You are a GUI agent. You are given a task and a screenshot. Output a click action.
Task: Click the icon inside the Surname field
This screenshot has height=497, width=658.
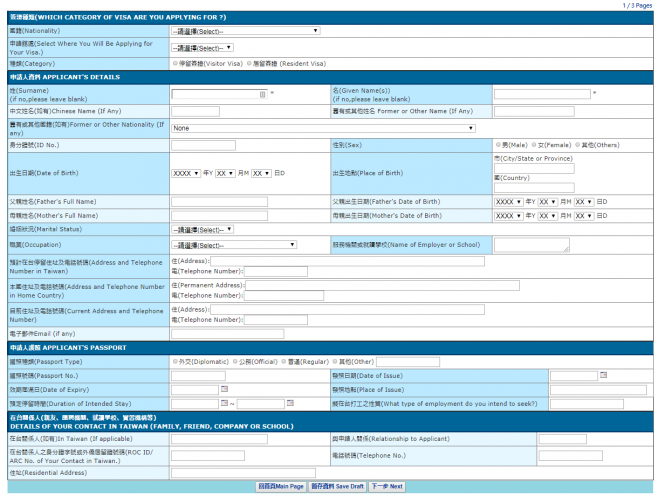262,94
